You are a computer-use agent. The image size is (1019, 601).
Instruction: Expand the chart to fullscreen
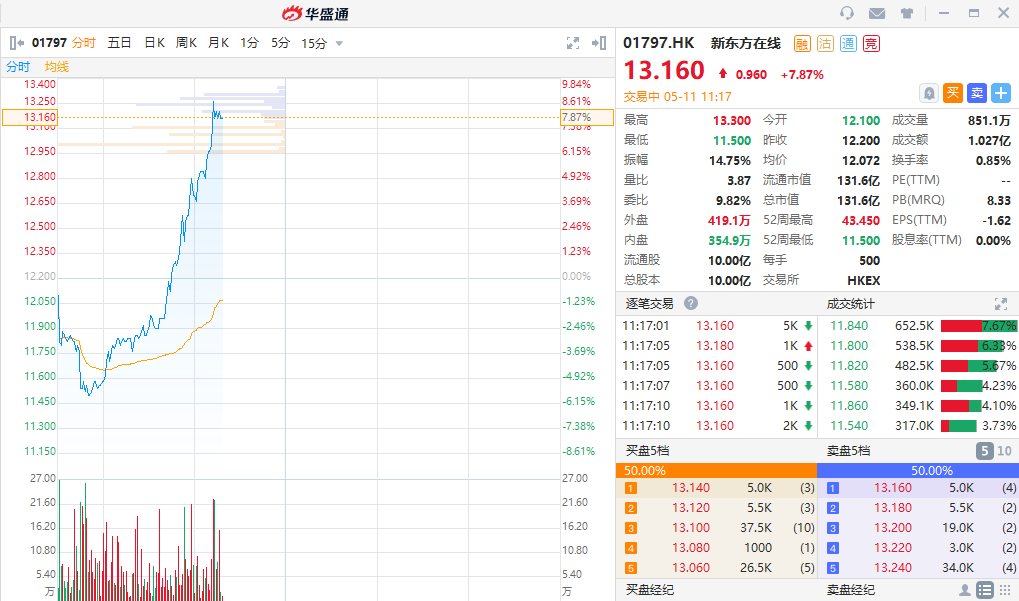[573, 43]
